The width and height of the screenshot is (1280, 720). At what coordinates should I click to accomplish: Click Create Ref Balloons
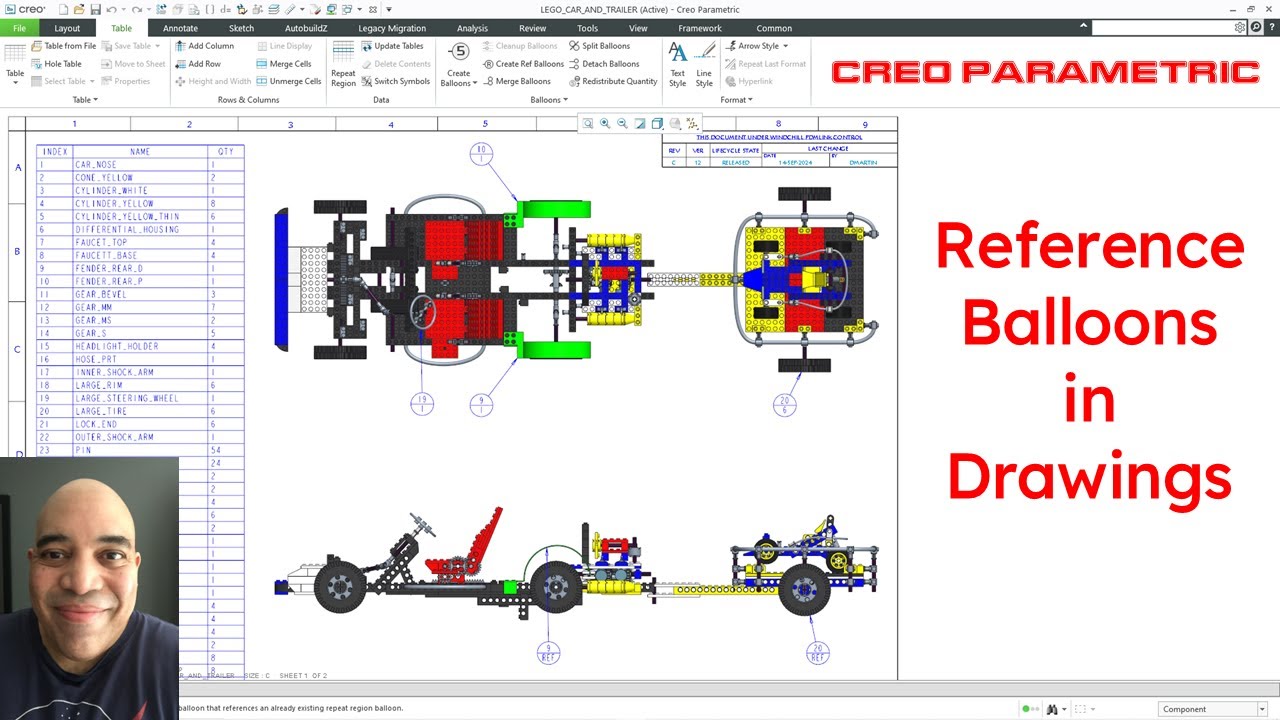[523, 64]
